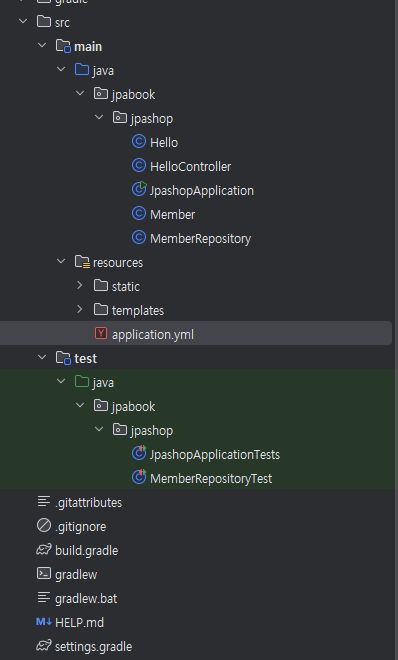Select the main folder label
This screenshot has width=398, height=660.
point(88,46)
